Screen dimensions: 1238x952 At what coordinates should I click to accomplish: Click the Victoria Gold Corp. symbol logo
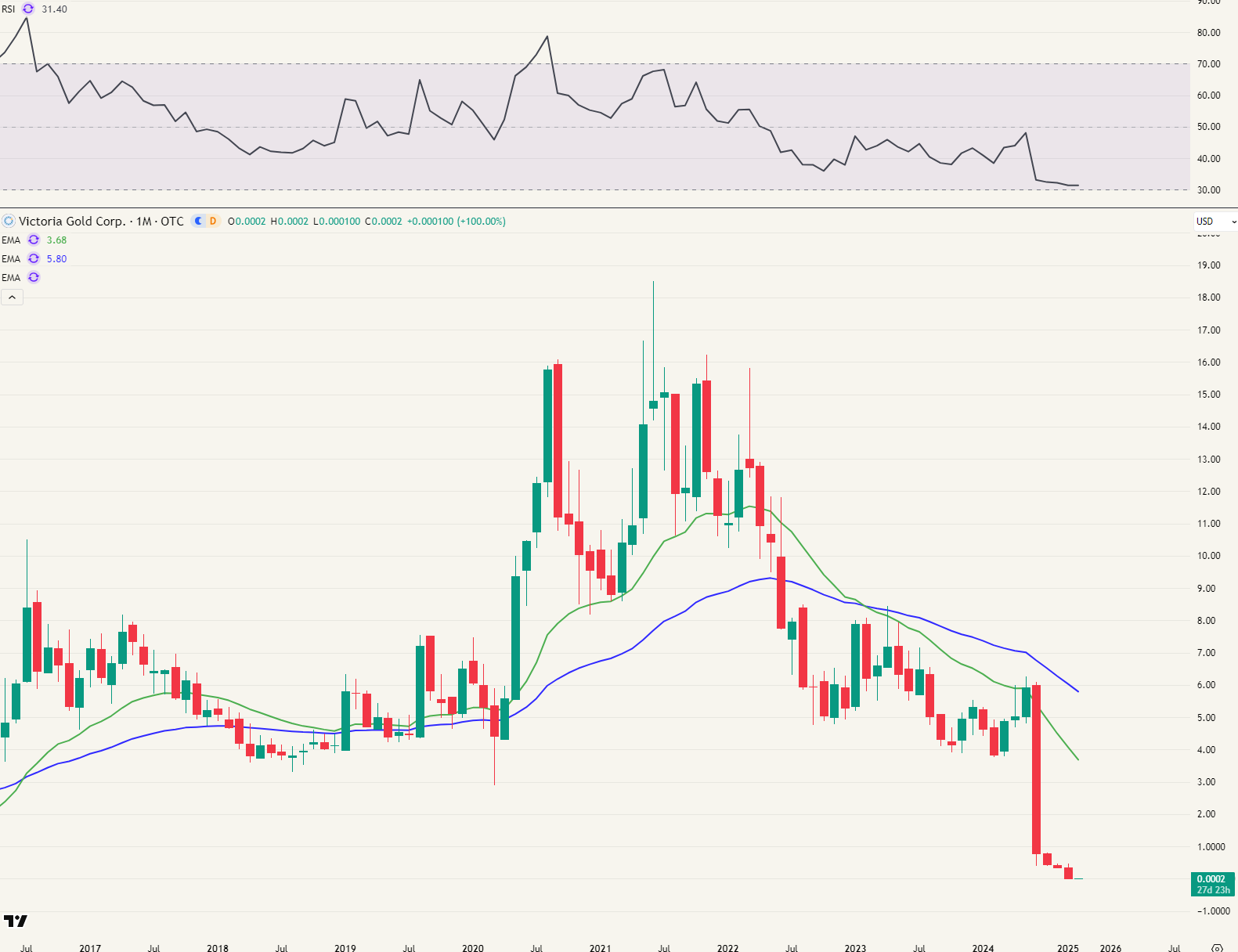[9, 222]
